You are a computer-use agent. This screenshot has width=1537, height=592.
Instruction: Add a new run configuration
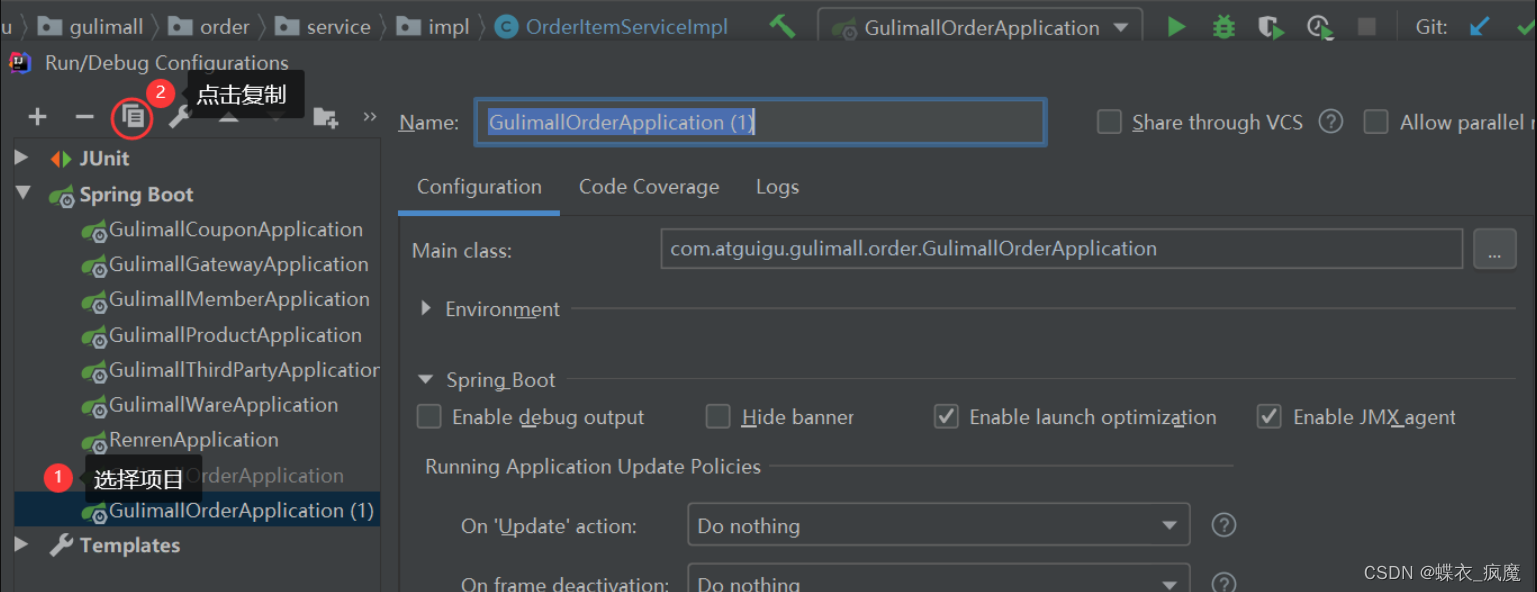[x=38, y=118]
